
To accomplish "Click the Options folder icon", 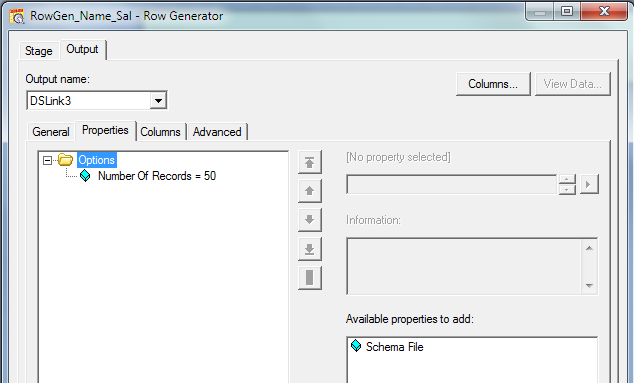I will click(65, 160).
